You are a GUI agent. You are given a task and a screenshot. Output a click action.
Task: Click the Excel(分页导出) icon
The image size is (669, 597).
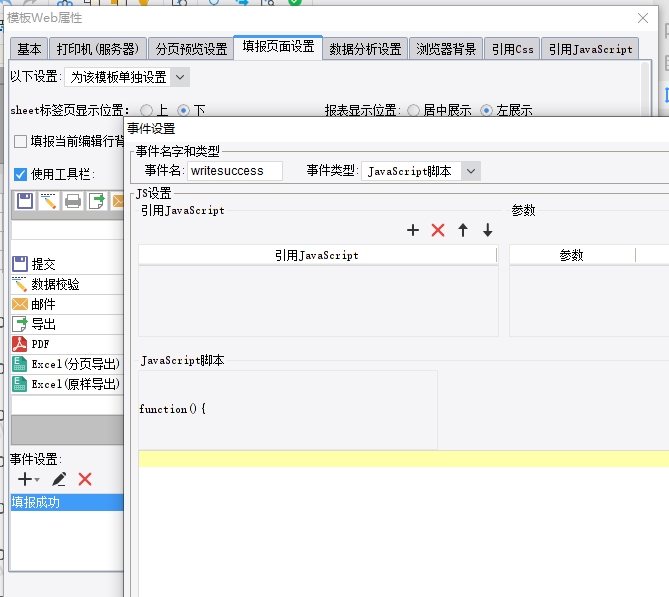(20, 364)
